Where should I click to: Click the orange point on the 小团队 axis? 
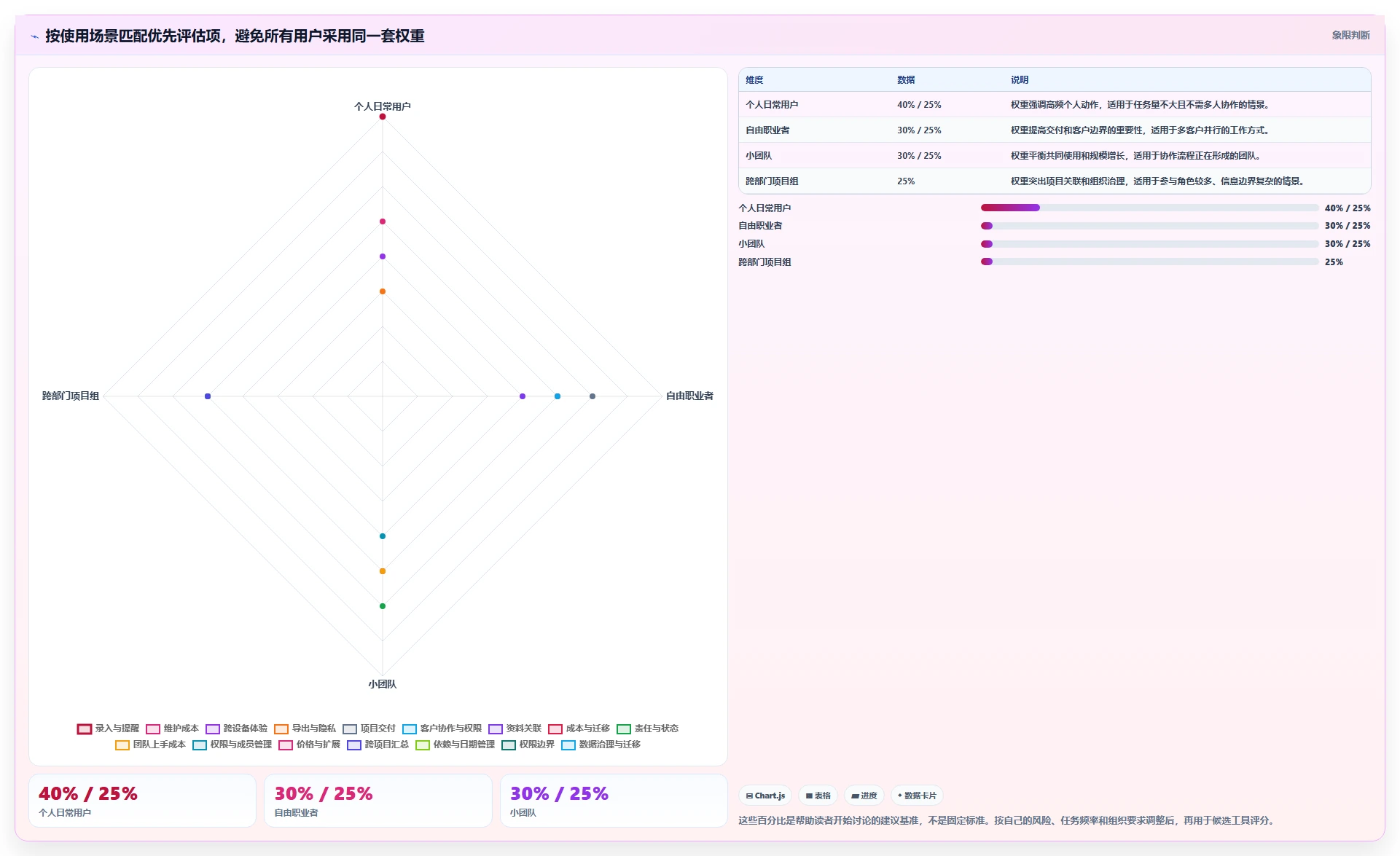(382, 571)
